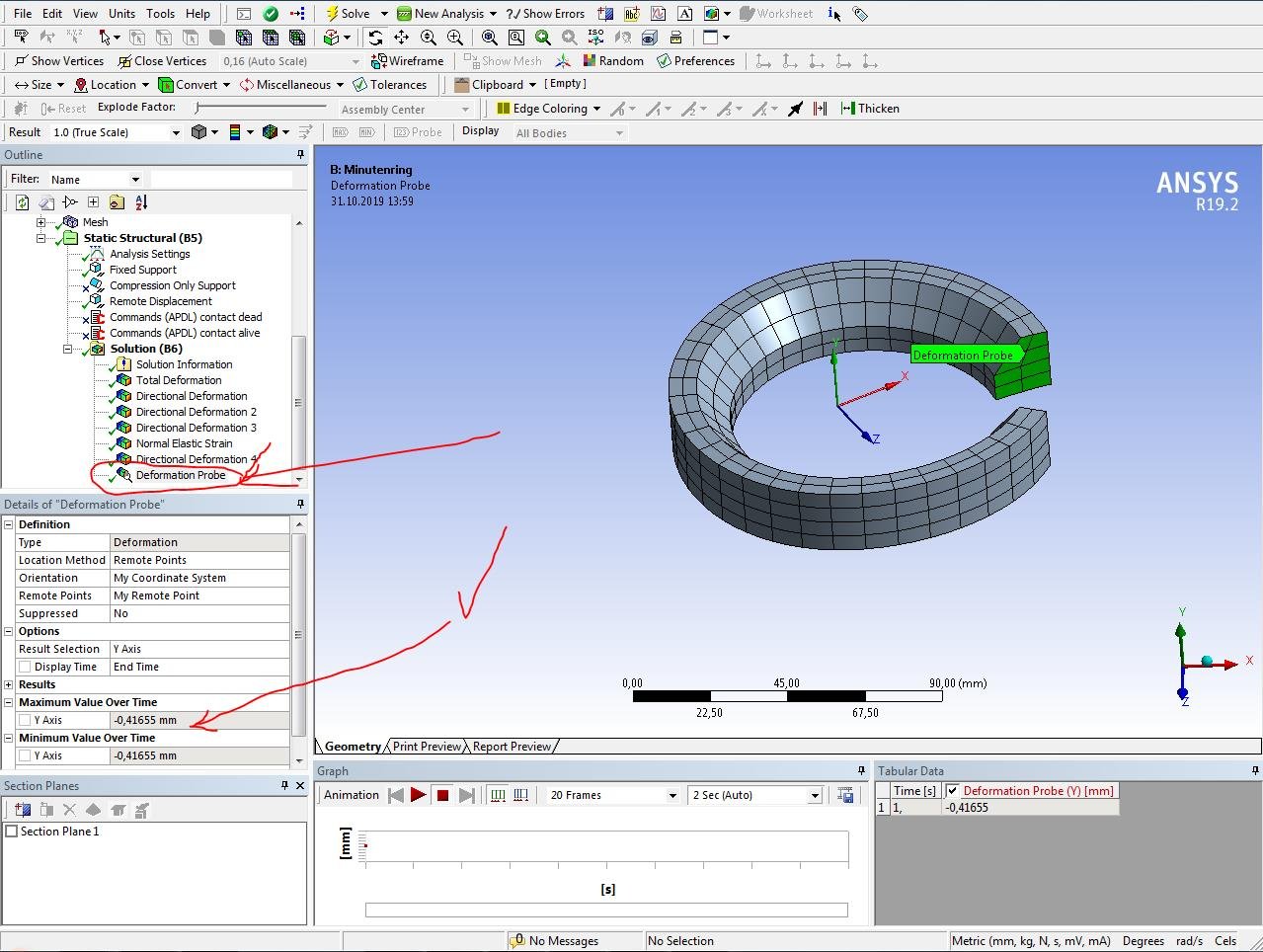The image size is (1263, 952).
Task: Select Deformation Probe tree item
Action: [181, 475]
